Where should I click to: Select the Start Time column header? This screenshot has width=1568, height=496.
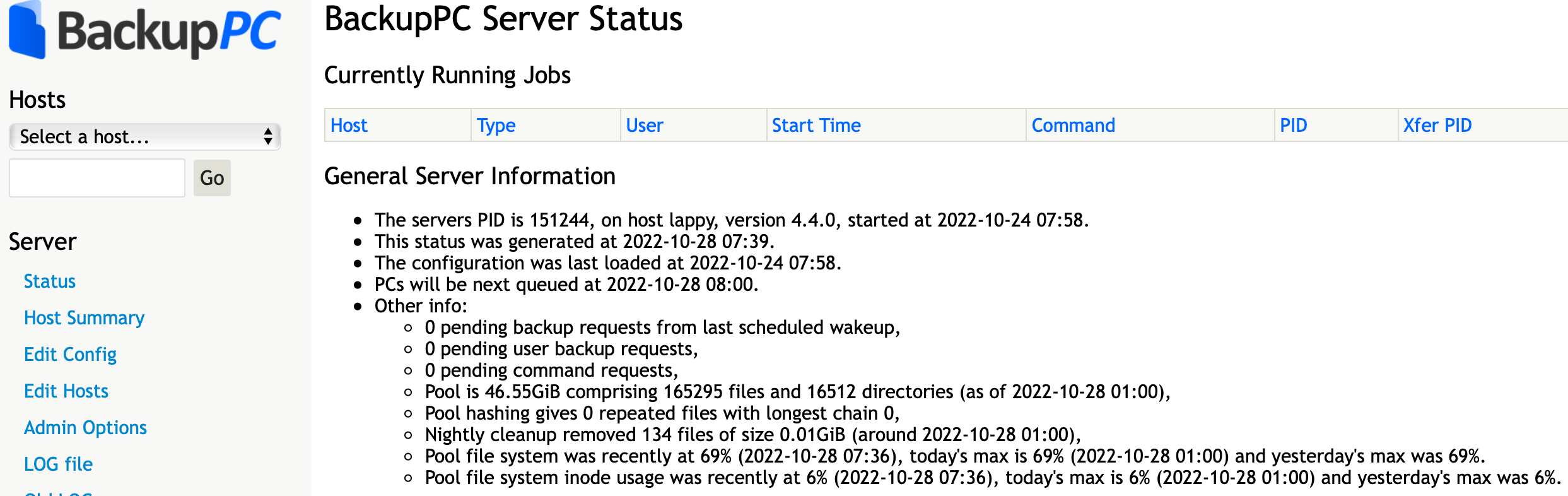pos(816,126)
